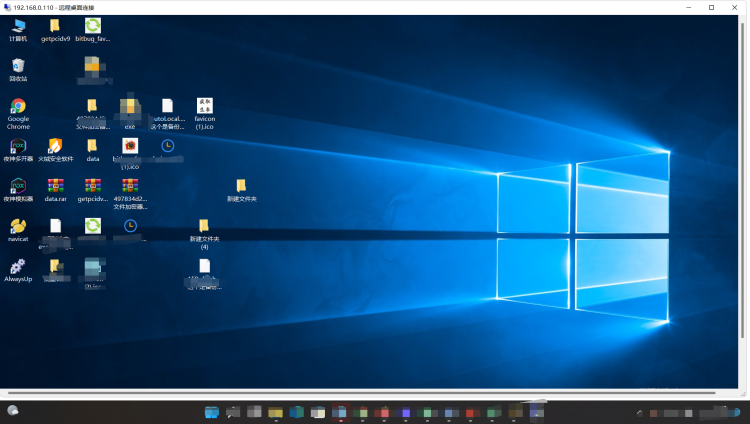Open the 夜神多开器 Nox multi-instance shortcut
This screenshot has height=424, width=750.
click(18, 150)
